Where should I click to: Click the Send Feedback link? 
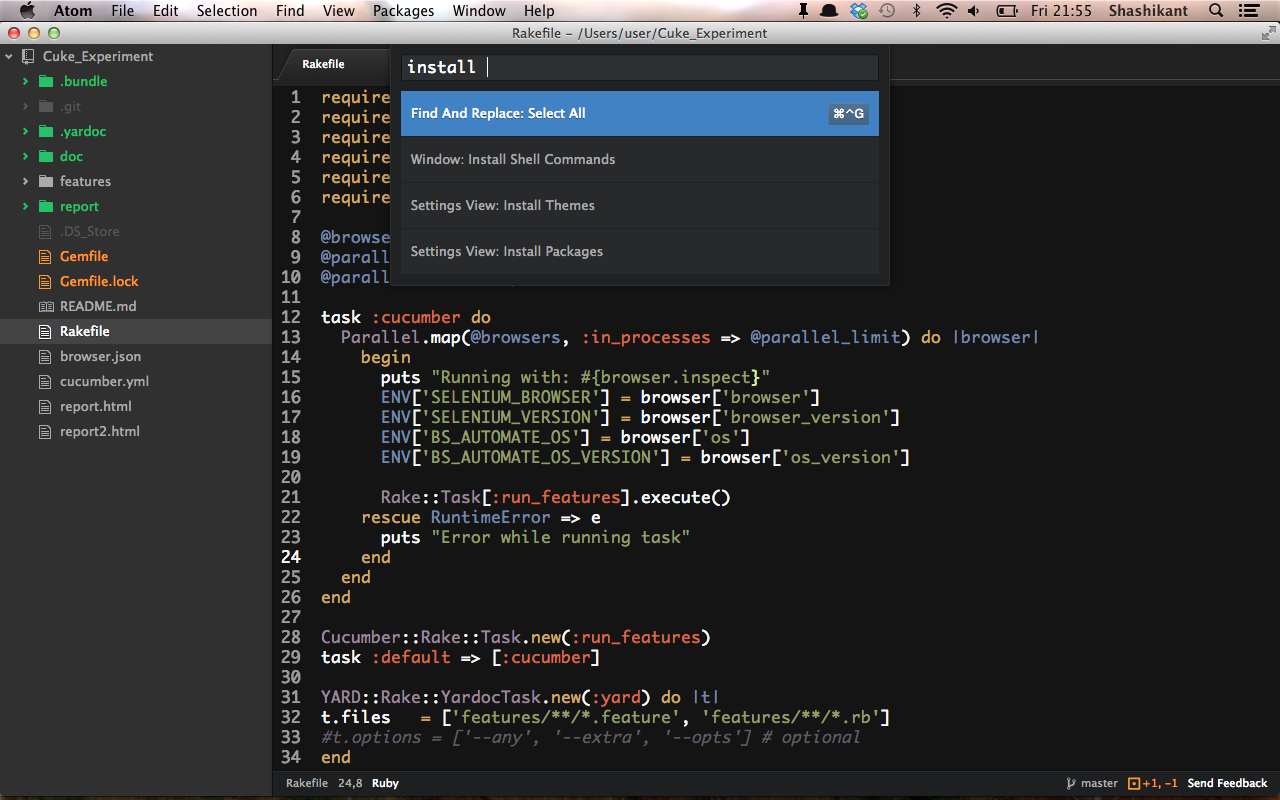1227,783
